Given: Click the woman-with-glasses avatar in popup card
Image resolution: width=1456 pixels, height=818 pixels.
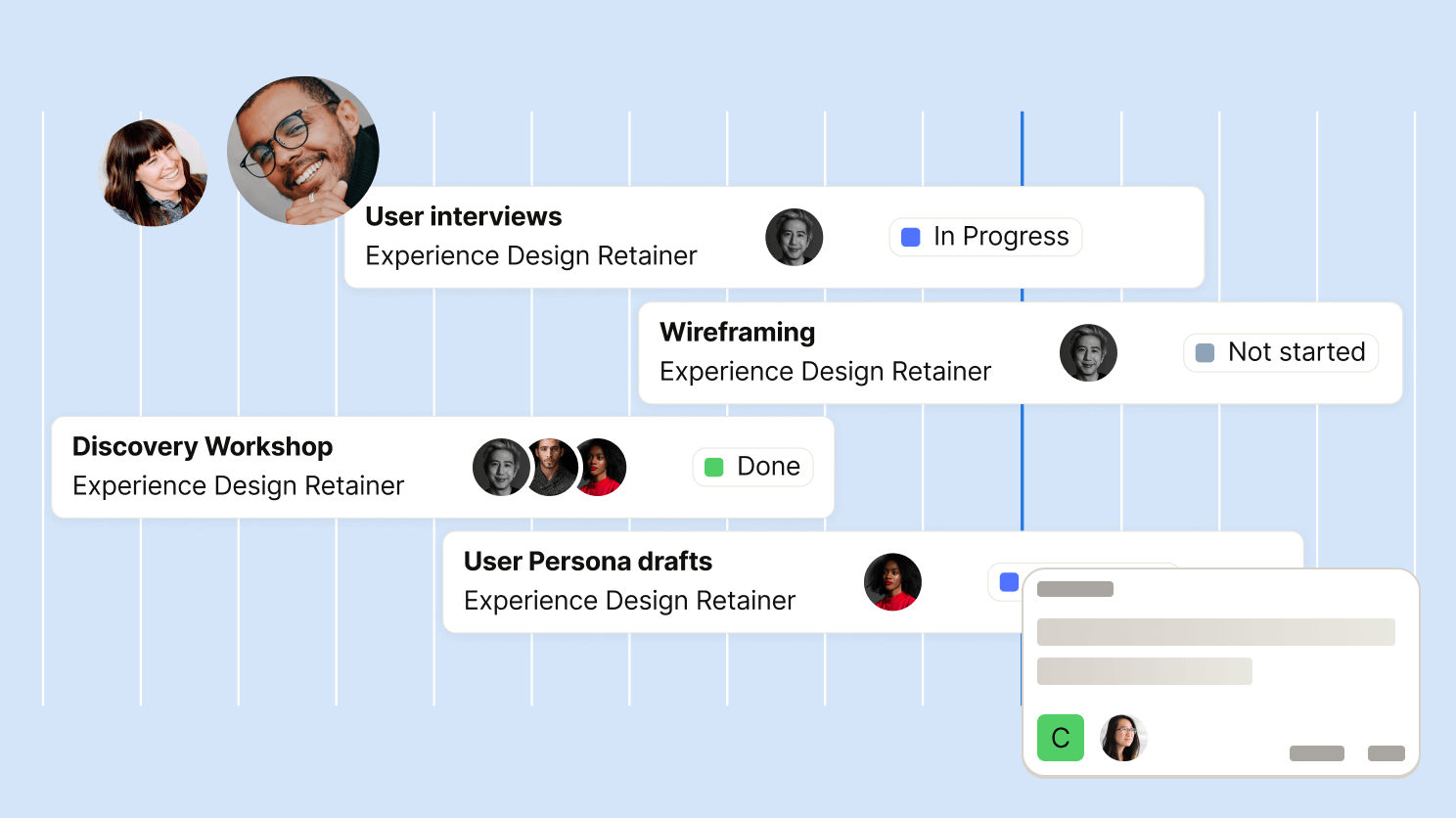Looking at the screenshot, I should 1123,738.
